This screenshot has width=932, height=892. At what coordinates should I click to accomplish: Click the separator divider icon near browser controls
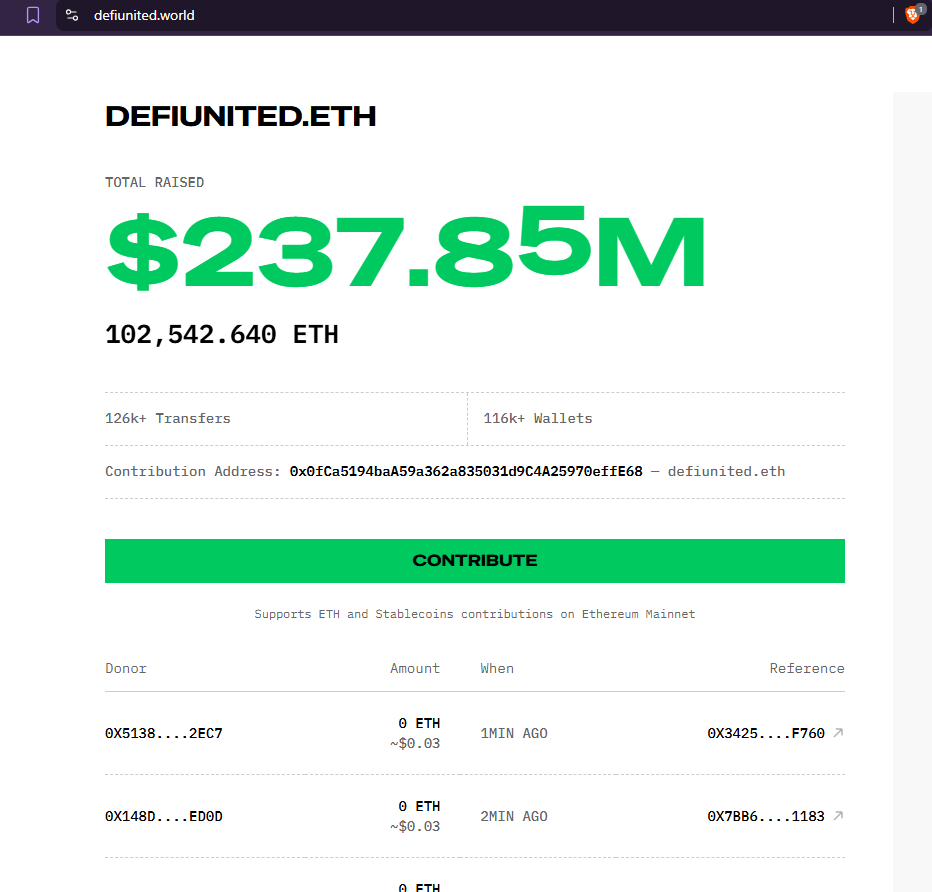[893, 15]
